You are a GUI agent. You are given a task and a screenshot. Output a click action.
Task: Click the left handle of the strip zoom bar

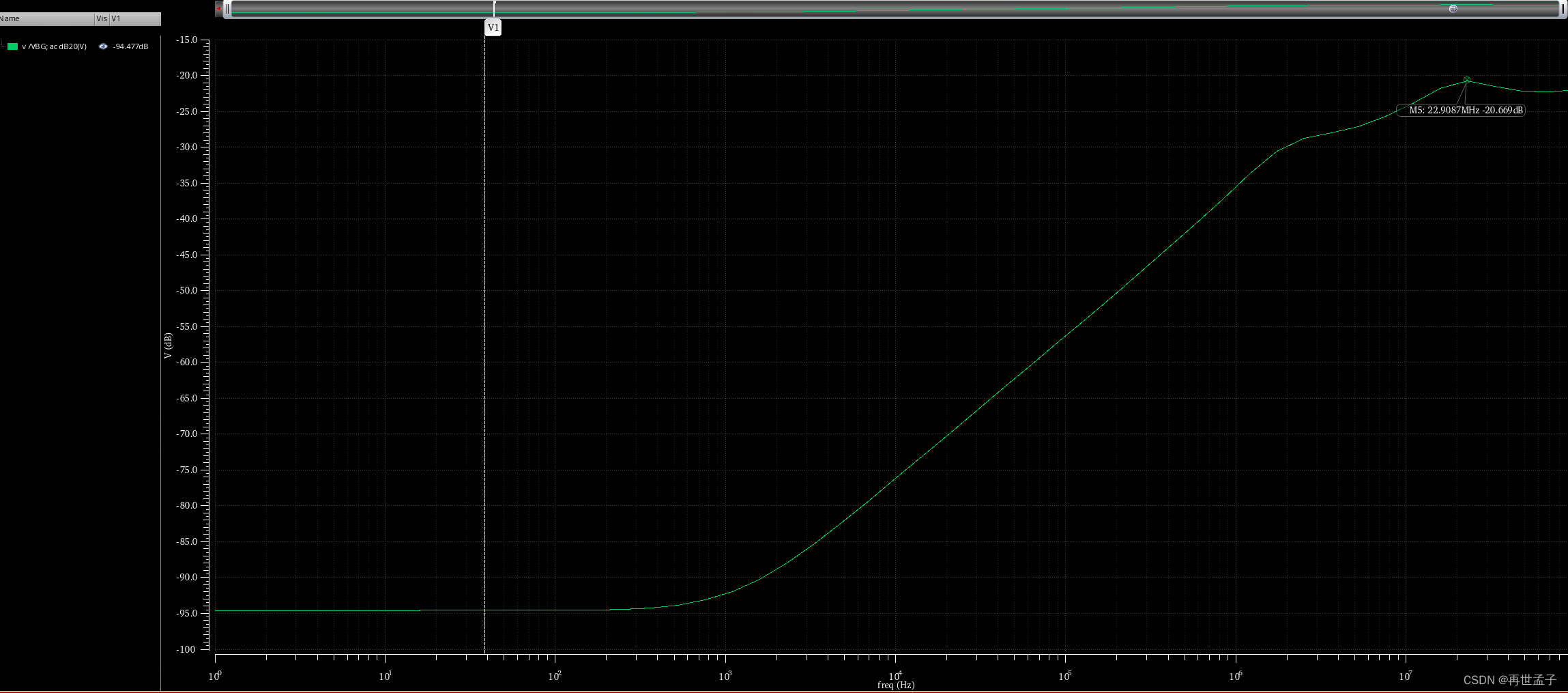[227, 9]
